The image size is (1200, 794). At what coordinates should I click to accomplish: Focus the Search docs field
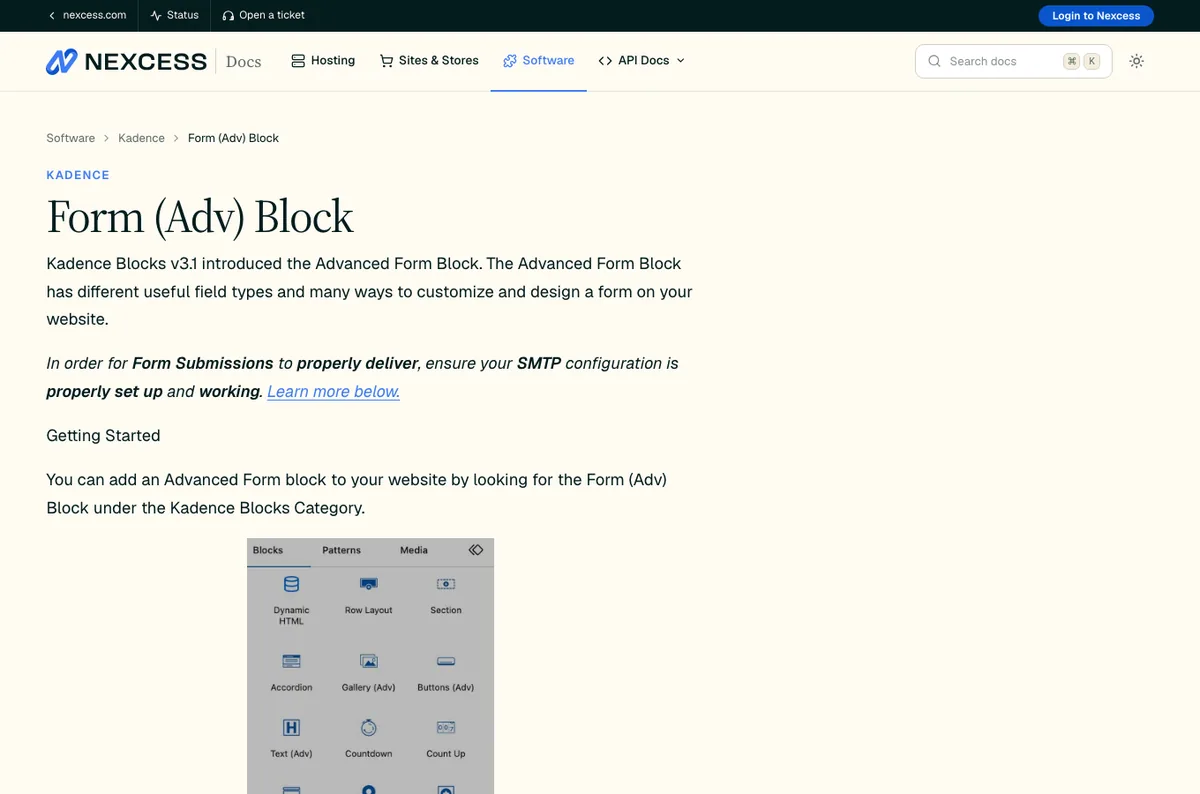point(1013,61)
